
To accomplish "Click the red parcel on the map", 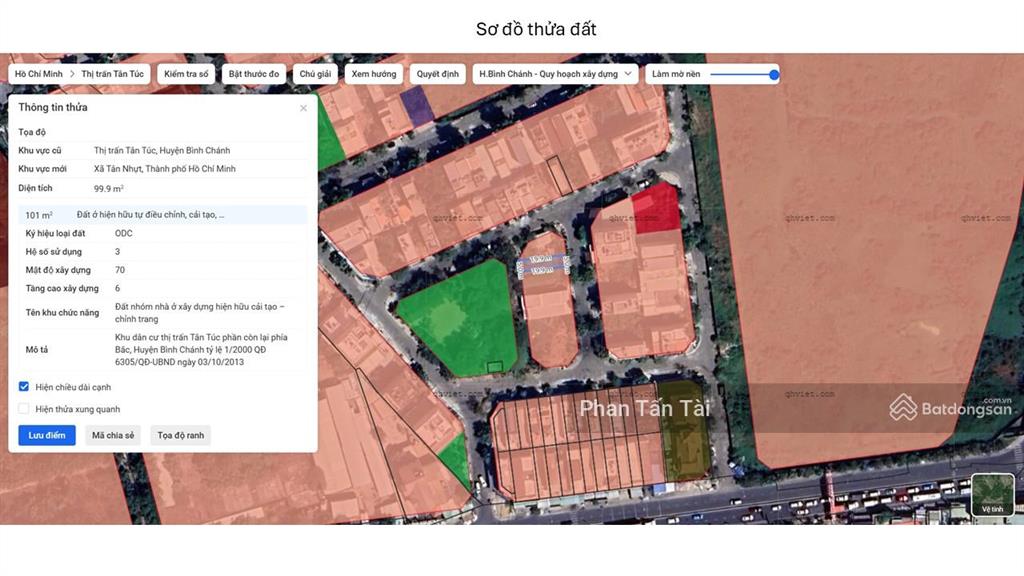I will 657,208.
